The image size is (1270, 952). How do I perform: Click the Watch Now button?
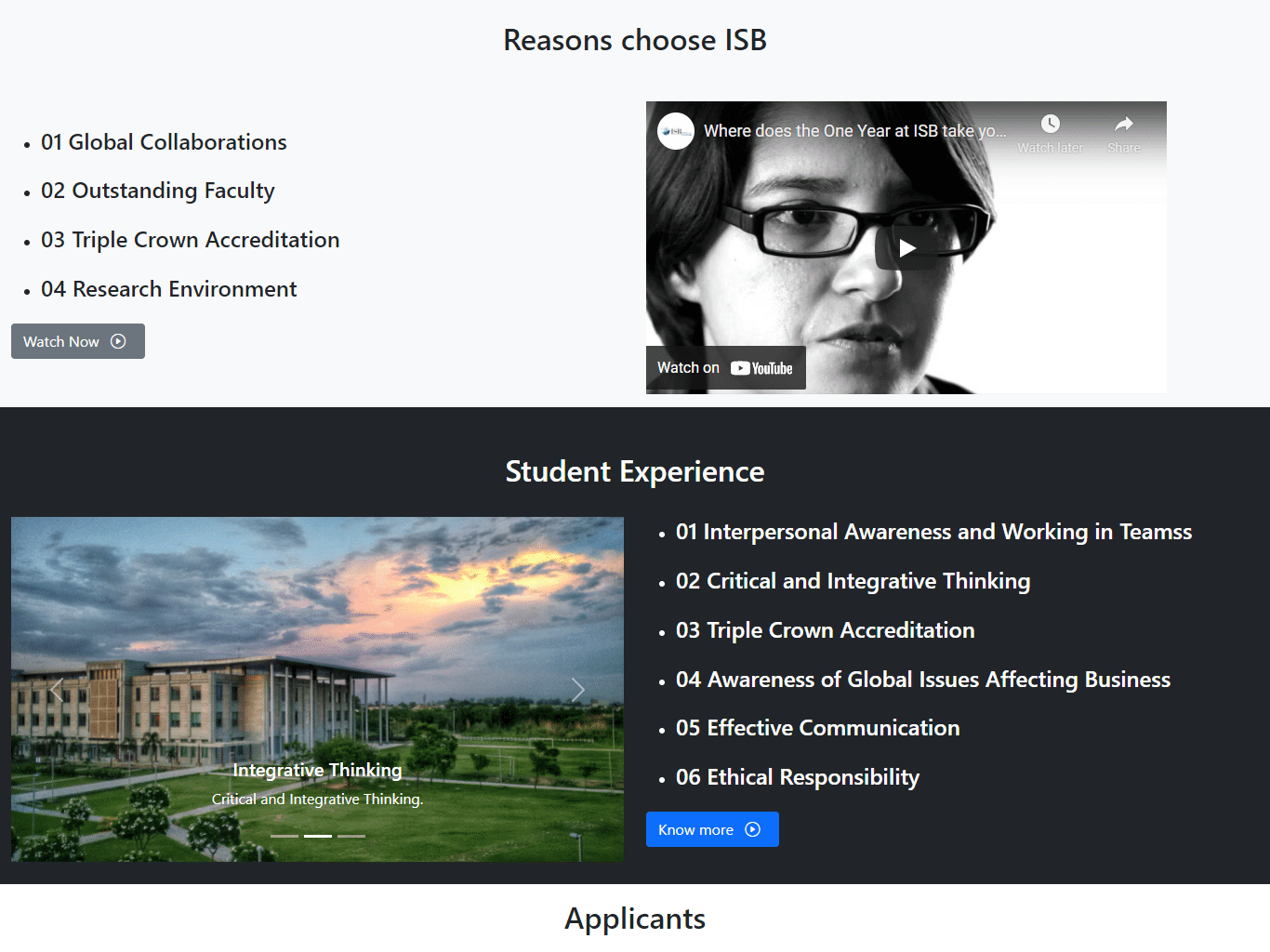(78, 341)
